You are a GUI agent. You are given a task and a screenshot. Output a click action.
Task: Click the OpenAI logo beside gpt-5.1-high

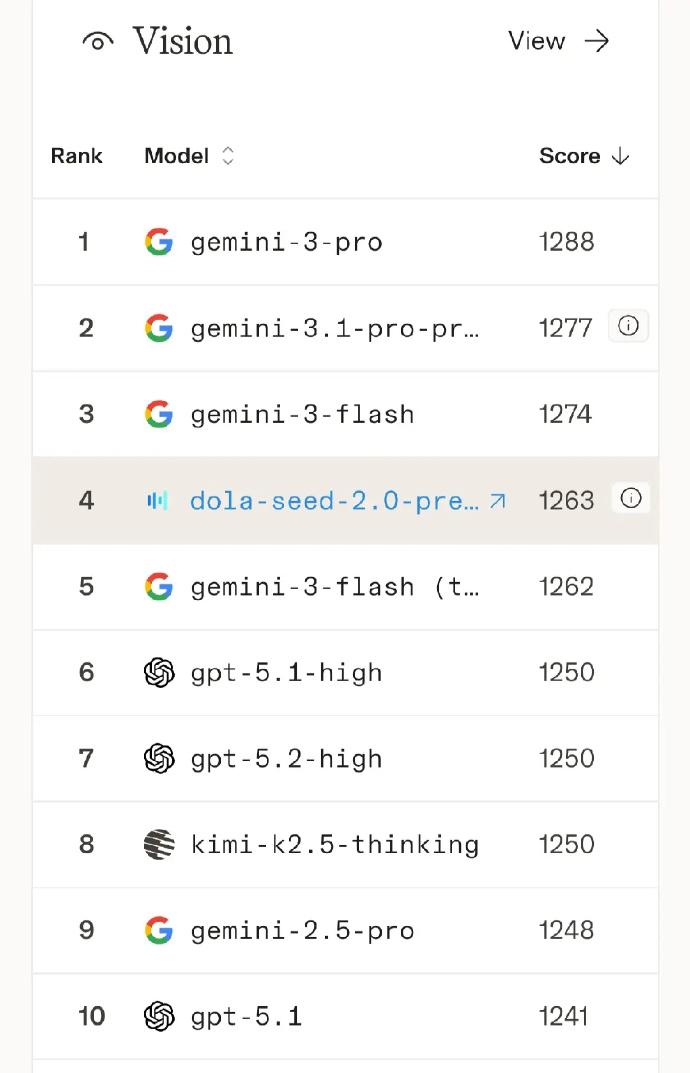pyautogui.click(x=159, y=673)
